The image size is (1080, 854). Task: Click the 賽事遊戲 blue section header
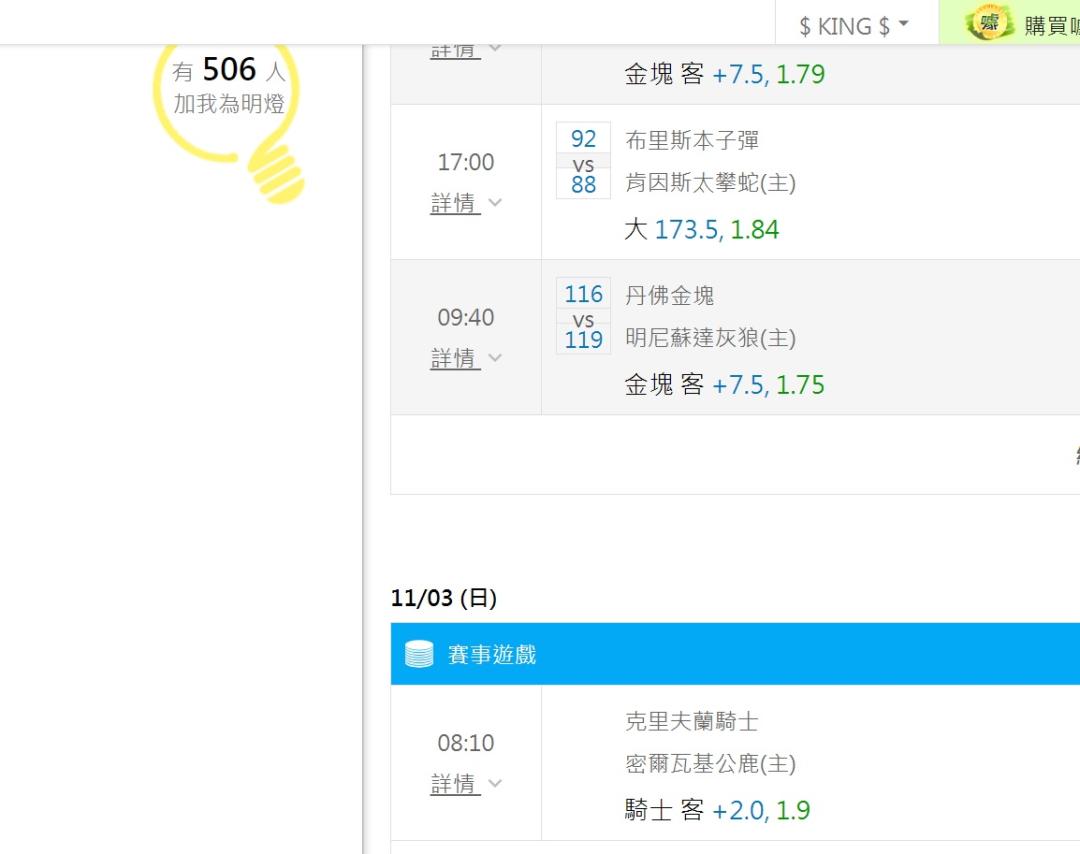coord(735,654)
